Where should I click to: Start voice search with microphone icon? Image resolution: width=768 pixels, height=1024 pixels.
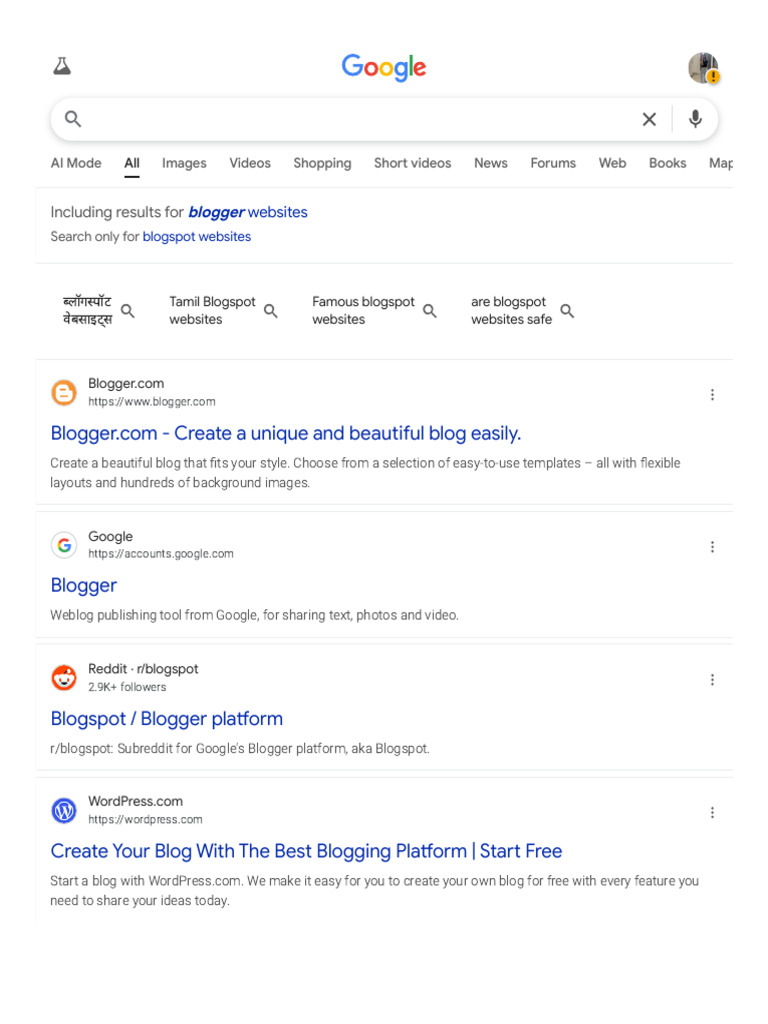[695, 120]
